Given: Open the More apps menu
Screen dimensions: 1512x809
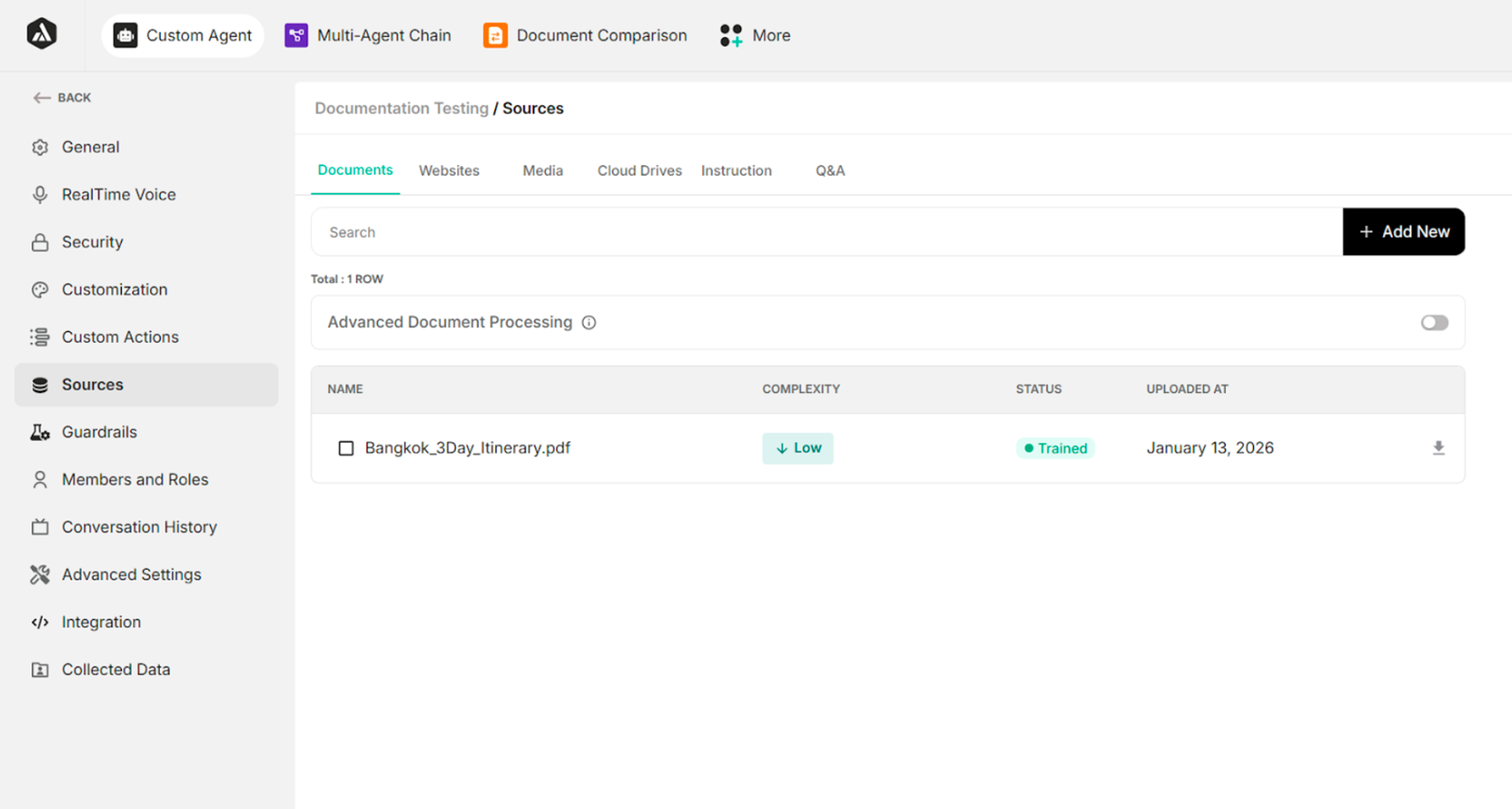Looking at the screenshot, I should point(756,36).
